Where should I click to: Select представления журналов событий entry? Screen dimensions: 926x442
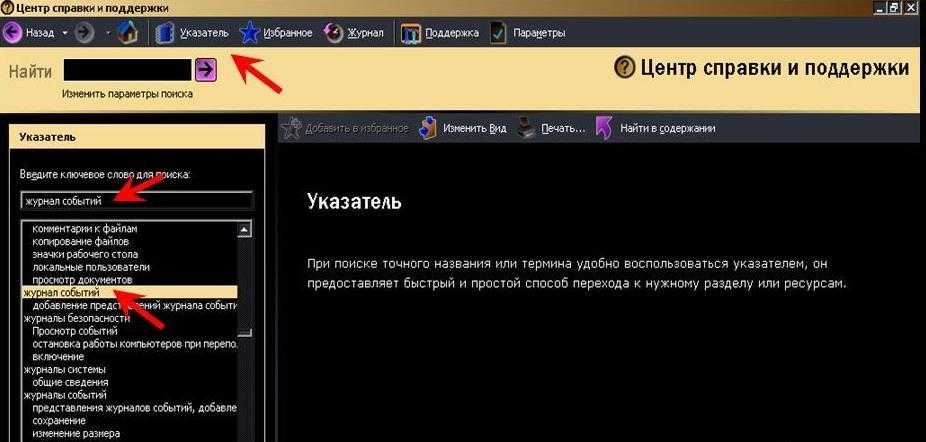click(135, 408)
